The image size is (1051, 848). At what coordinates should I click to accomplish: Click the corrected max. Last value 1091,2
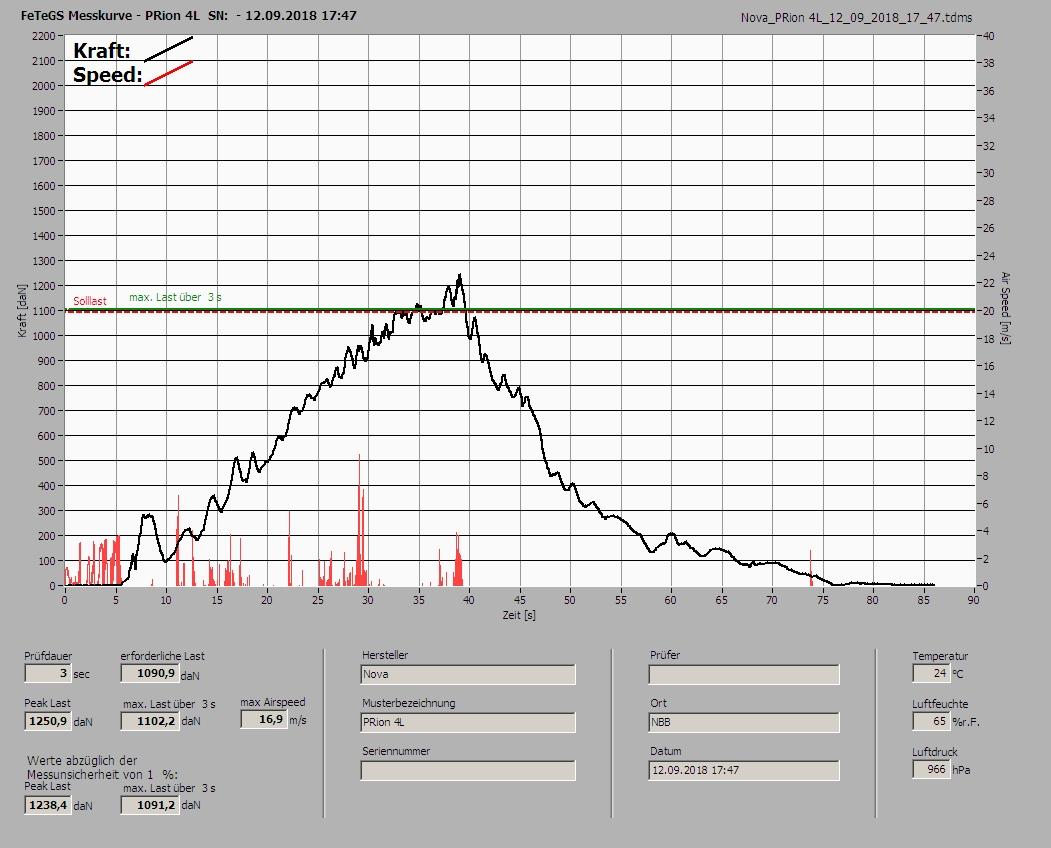coord(150,805)
